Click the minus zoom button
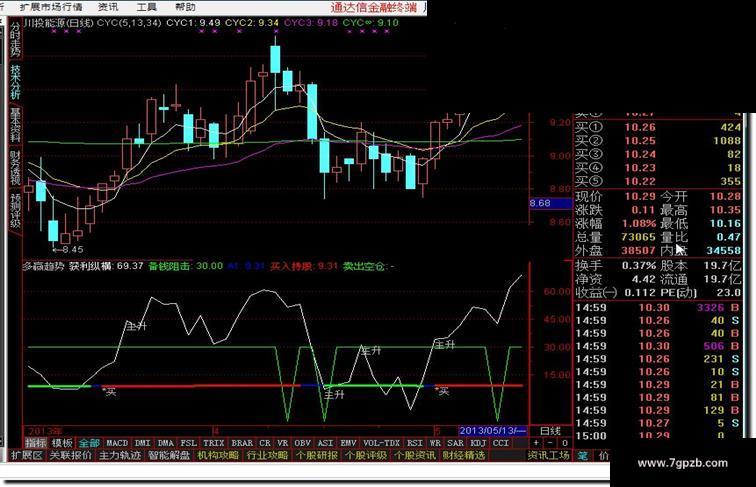 [x=551, y=443]
